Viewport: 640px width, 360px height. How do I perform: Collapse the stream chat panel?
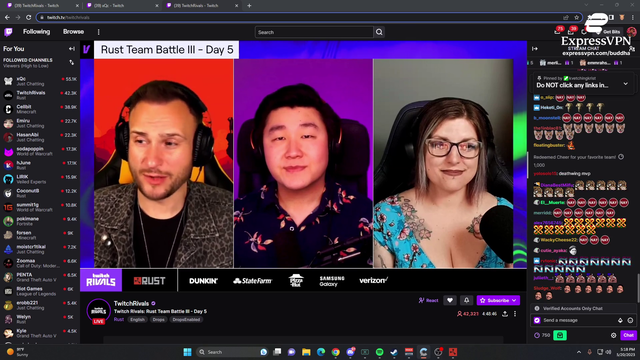point(535,49)
